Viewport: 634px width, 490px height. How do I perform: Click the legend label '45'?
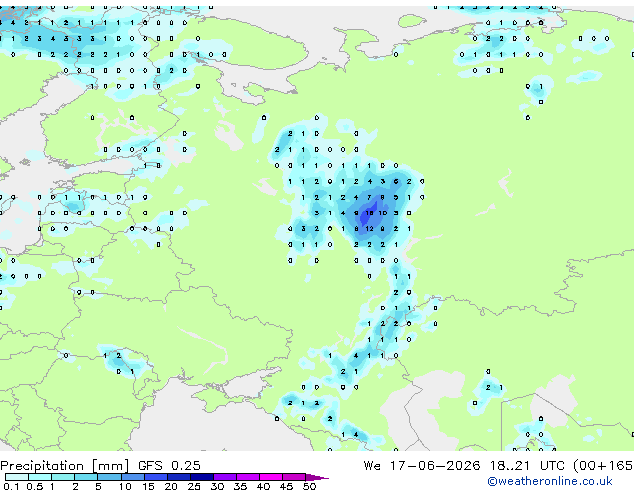[x=286, y=486]
